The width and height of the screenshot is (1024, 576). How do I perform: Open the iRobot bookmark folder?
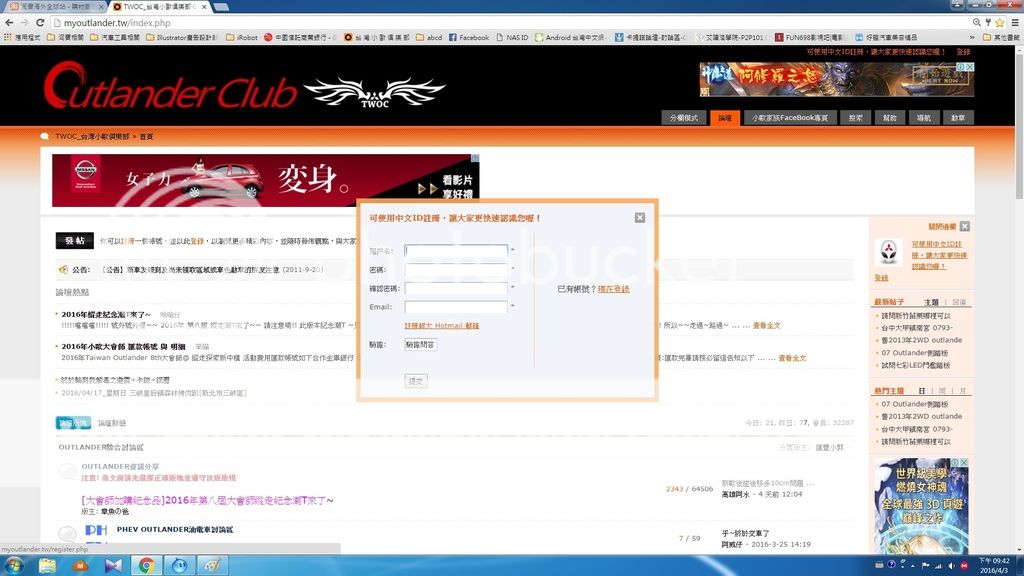pos(242,37)
